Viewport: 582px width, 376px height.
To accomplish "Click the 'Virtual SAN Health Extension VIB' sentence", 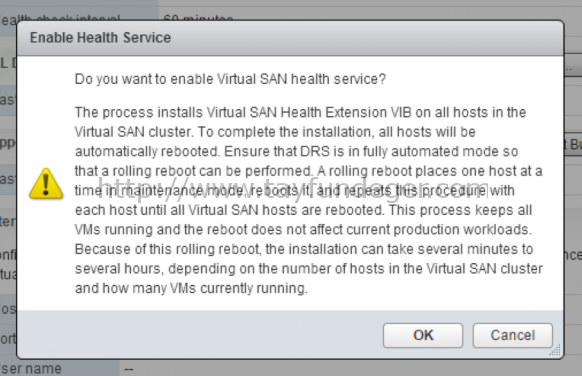I will [x=309, y=112].
